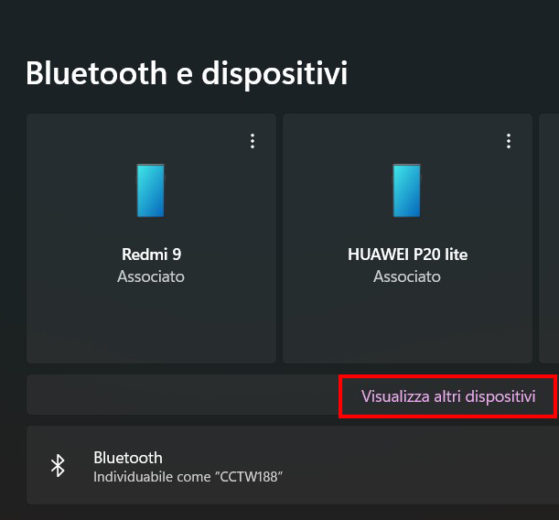
Task: Click Associato status under HUAWEI P20 lite
Action: pyautogui.click(x=407, y=277)
